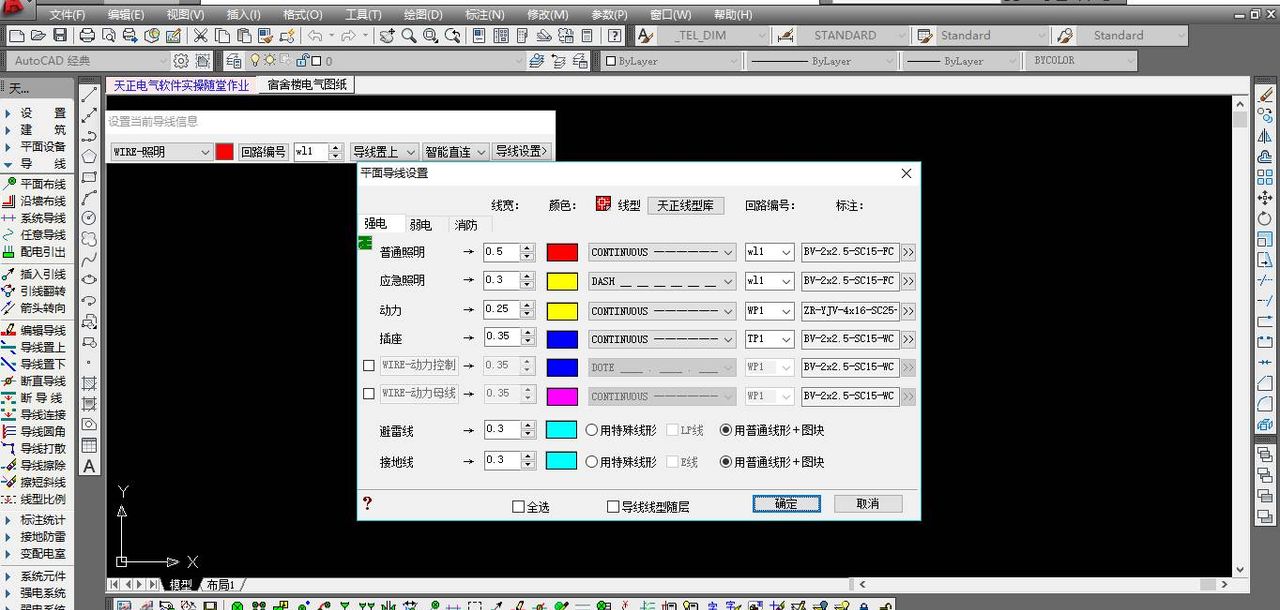
Task: Select the 平面布线 tool in the sidebar
Action: click(42, 184)
